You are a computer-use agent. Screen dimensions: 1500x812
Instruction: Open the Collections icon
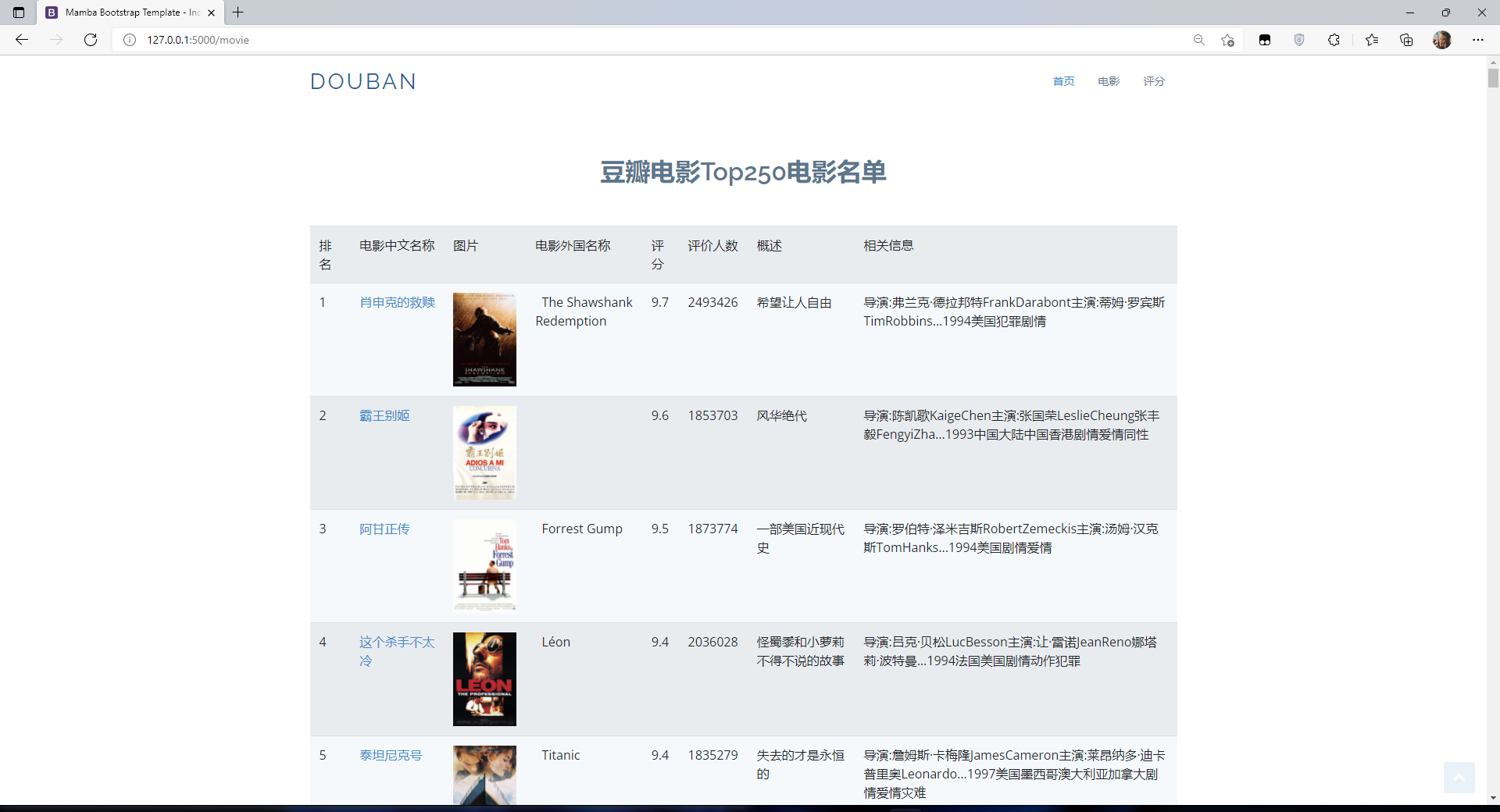[1406, 40]
